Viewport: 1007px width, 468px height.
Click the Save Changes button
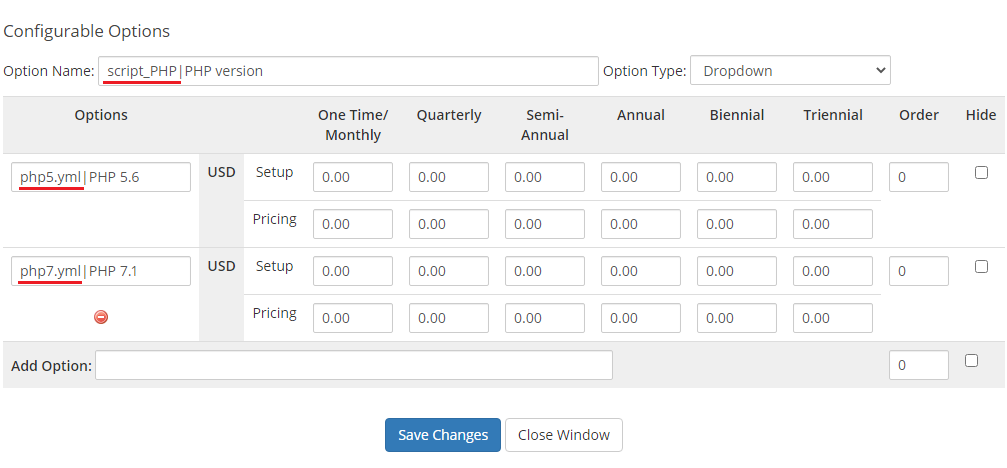click(x=443, y=435)
